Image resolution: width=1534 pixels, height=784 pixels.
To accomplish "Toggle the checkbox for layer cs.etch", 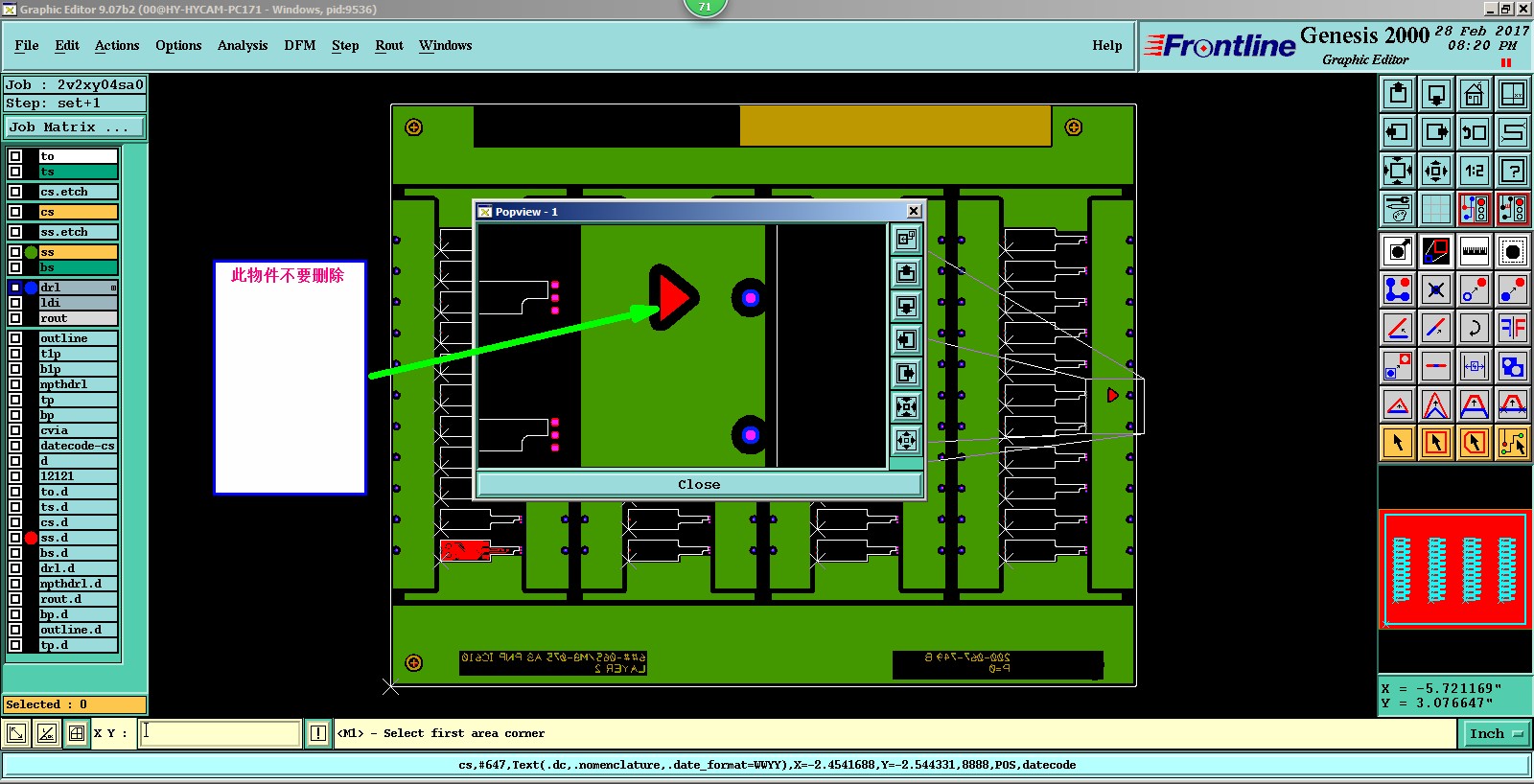I will pyautogui.click(x=15, y=192).
